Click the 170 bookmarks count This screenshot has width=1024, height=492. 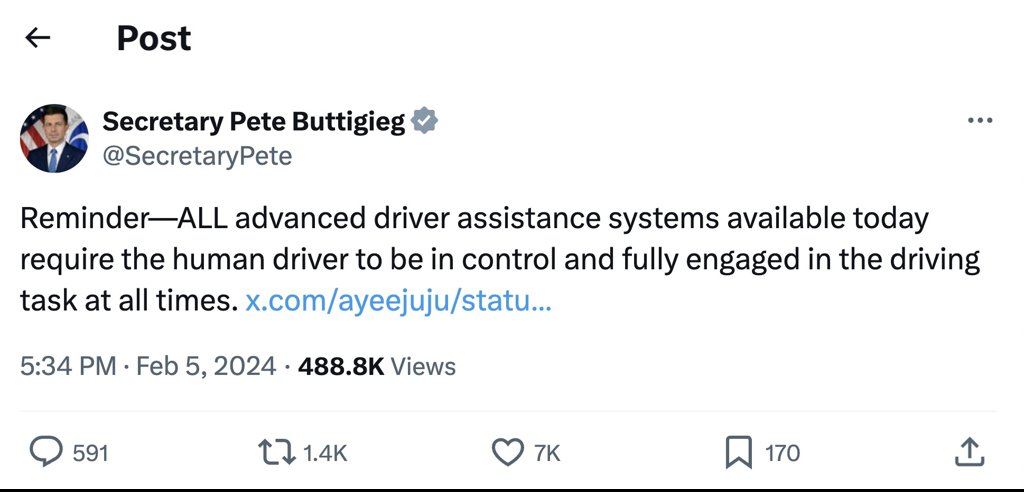783,454
